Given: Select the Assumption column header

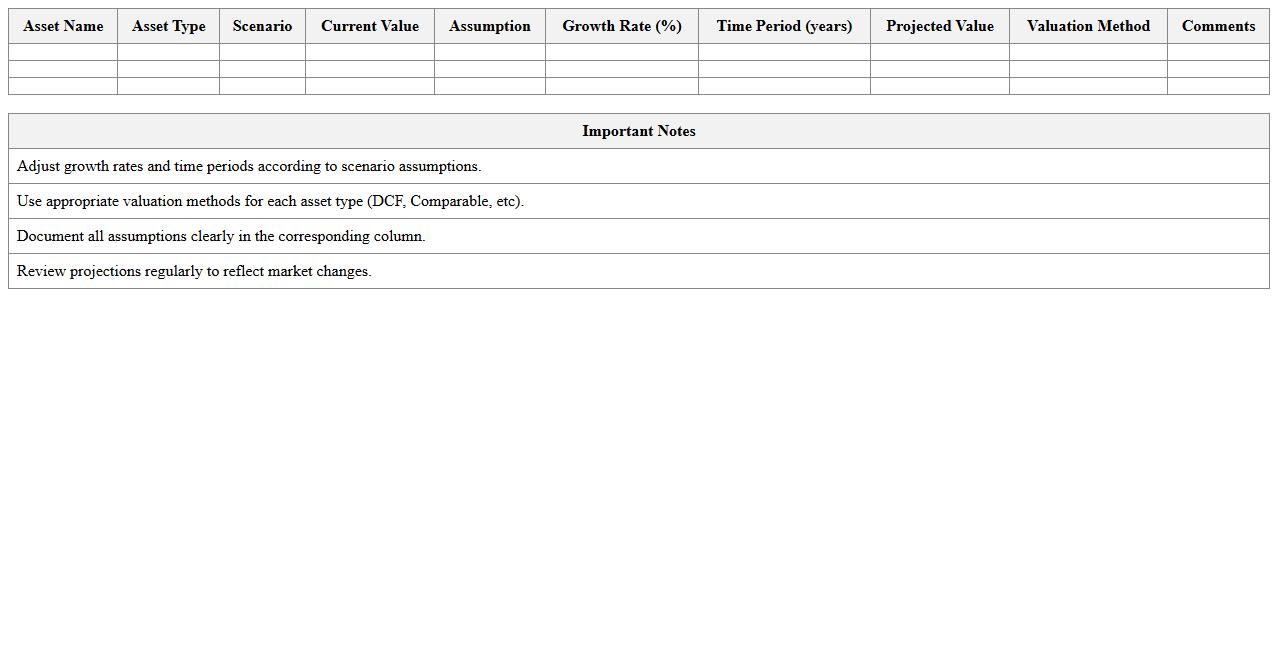Looking at the screenshot, I should coord(490,26).
